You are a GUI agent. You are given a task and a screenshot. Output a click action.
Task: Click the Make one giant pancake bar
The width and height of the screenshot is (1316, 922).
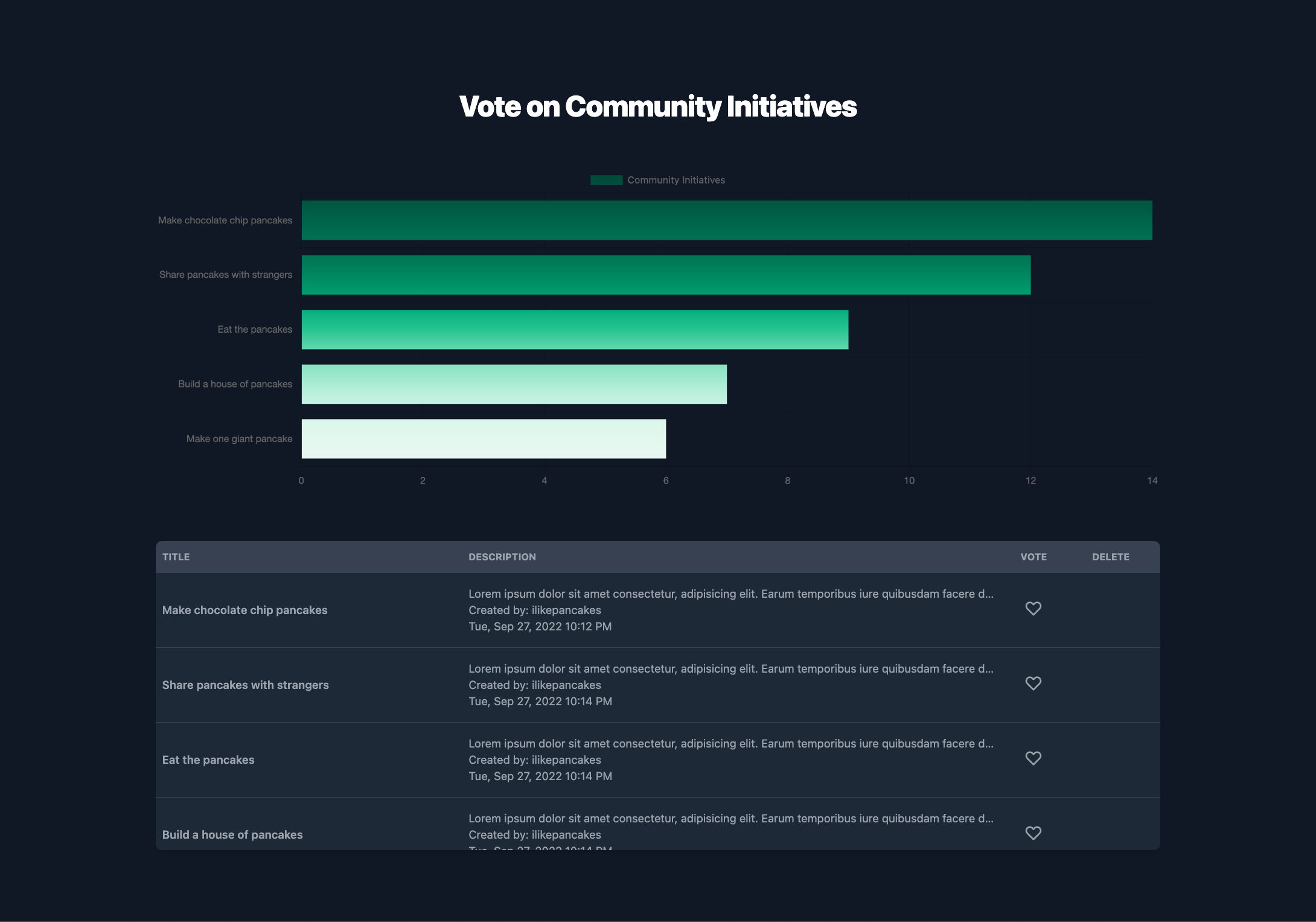click(483, 439)
